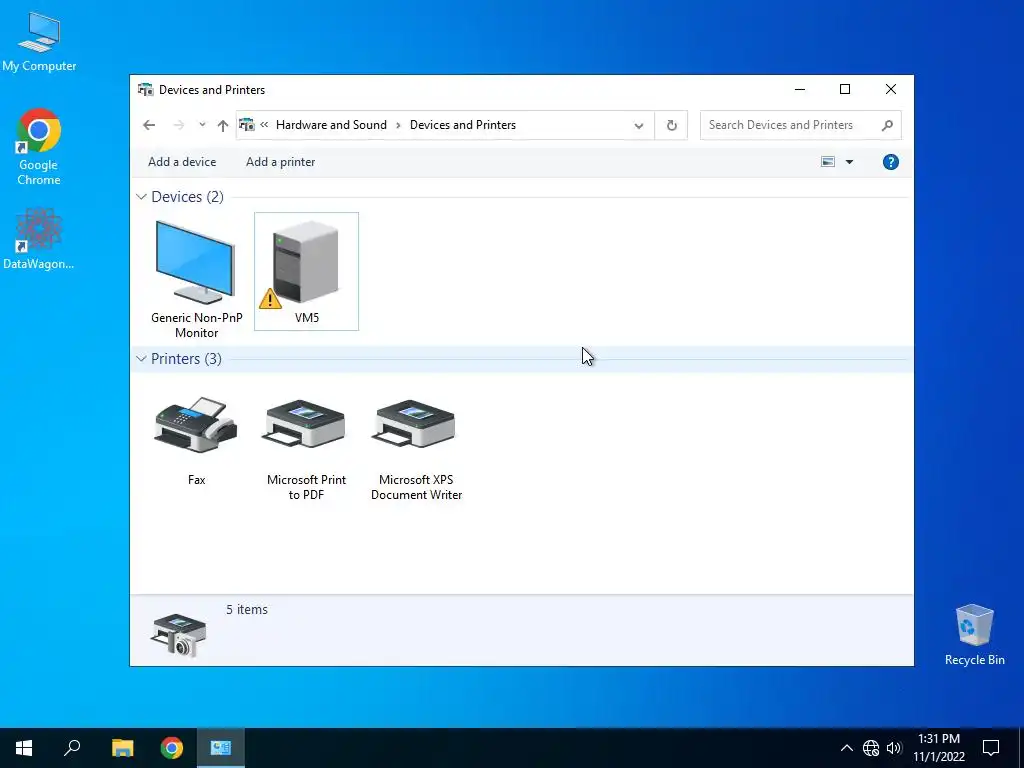Open recent locations dropdown chevron
The image size is (1024, 768).
(202, 125)
